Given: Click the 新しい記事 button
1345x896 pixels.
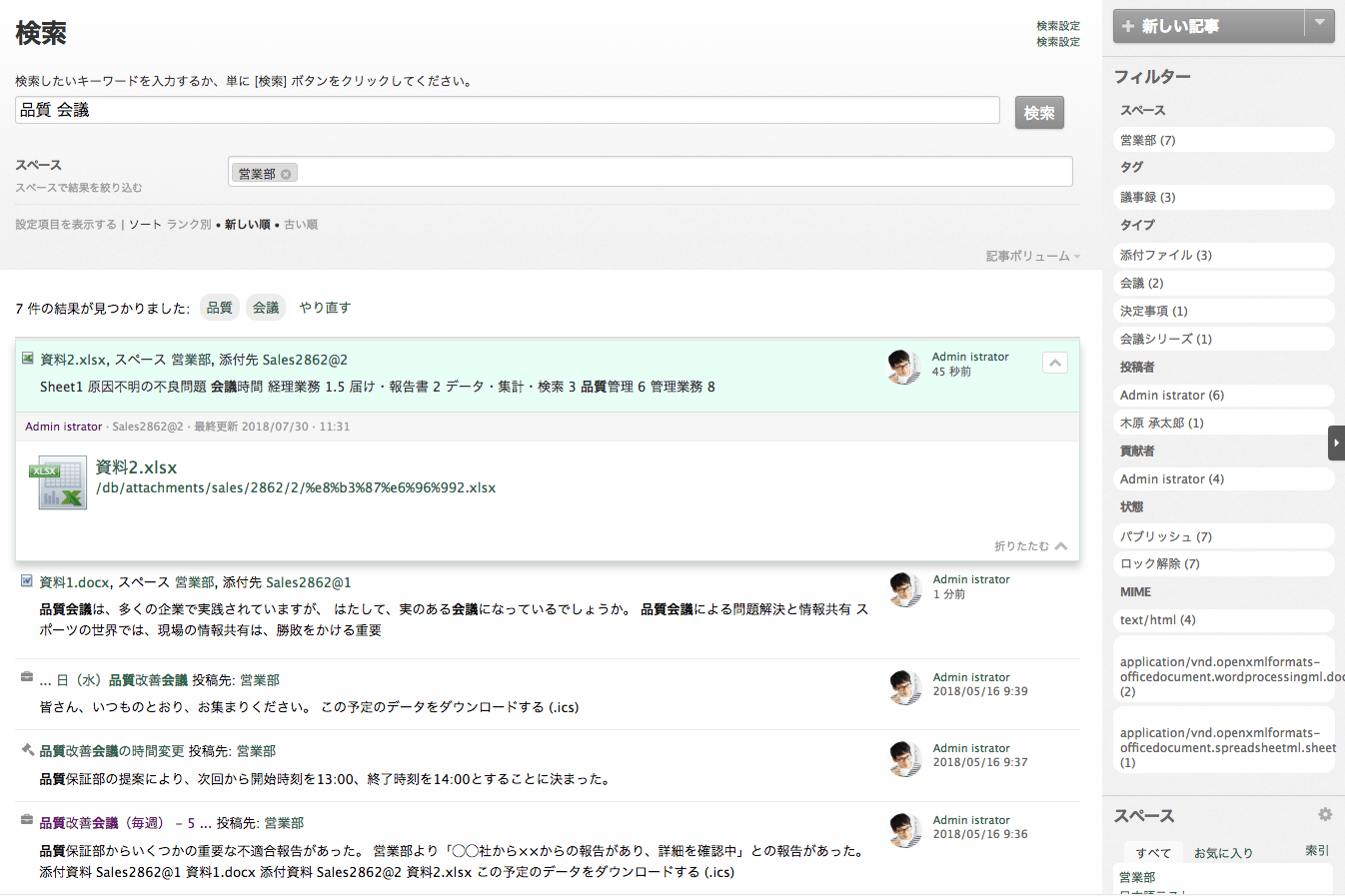Looking at the screenshot, I should point(1209,26).
